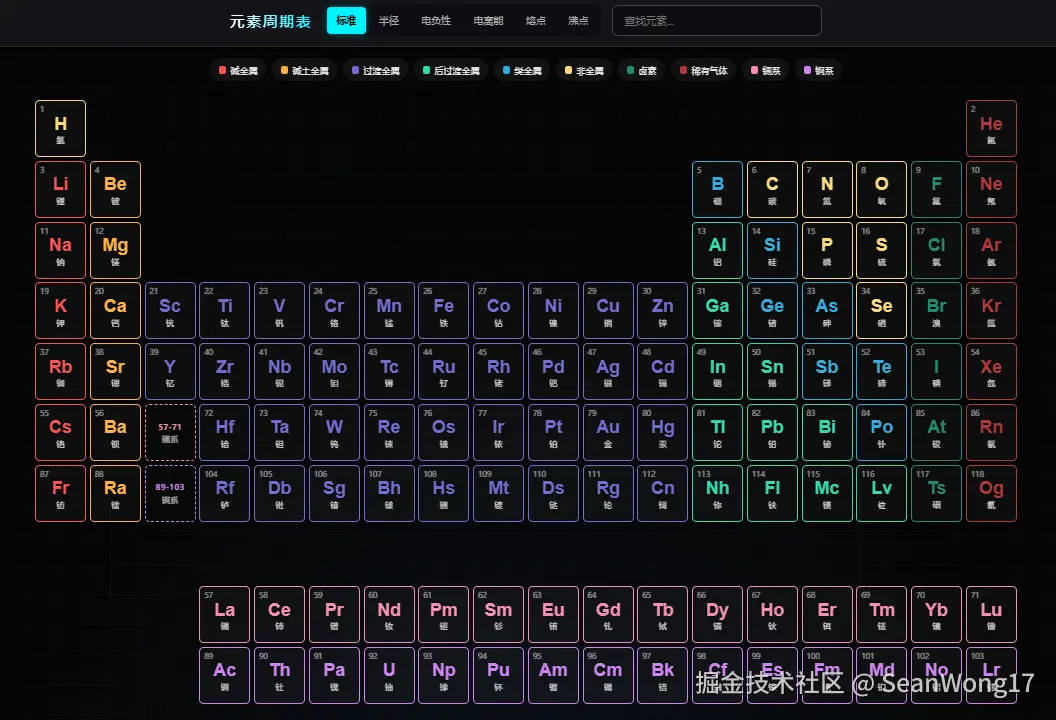Screen dimensions: 1056x720
Task: Open the tungsten (W) element cell
Action: point(334,432)
